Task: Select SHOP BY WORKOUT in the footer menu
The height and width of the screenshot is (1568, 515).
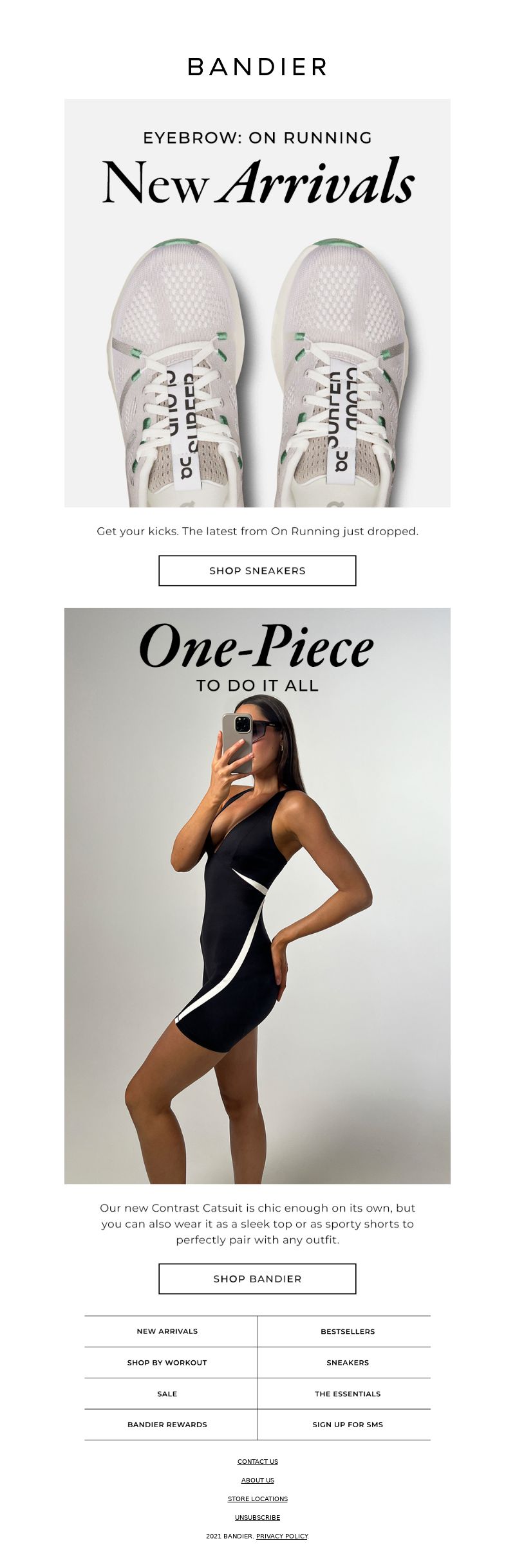Action: 167,1362
